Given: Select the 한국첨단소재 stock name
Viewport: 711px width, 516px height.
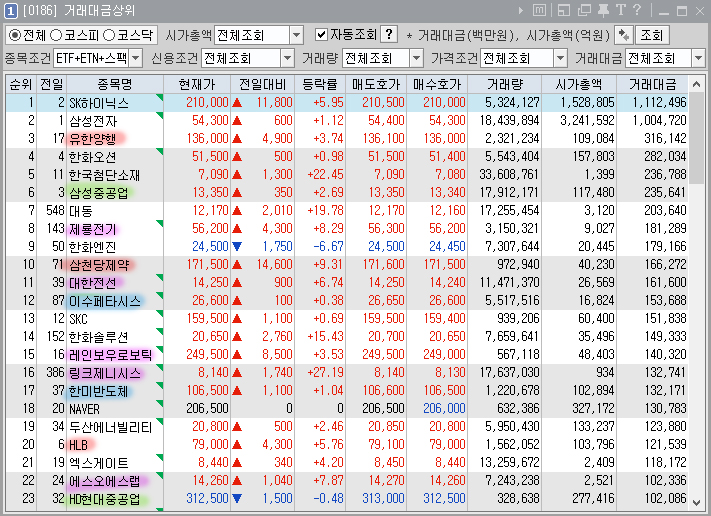Looking at the screenshot, I should (x=104, y=175).
